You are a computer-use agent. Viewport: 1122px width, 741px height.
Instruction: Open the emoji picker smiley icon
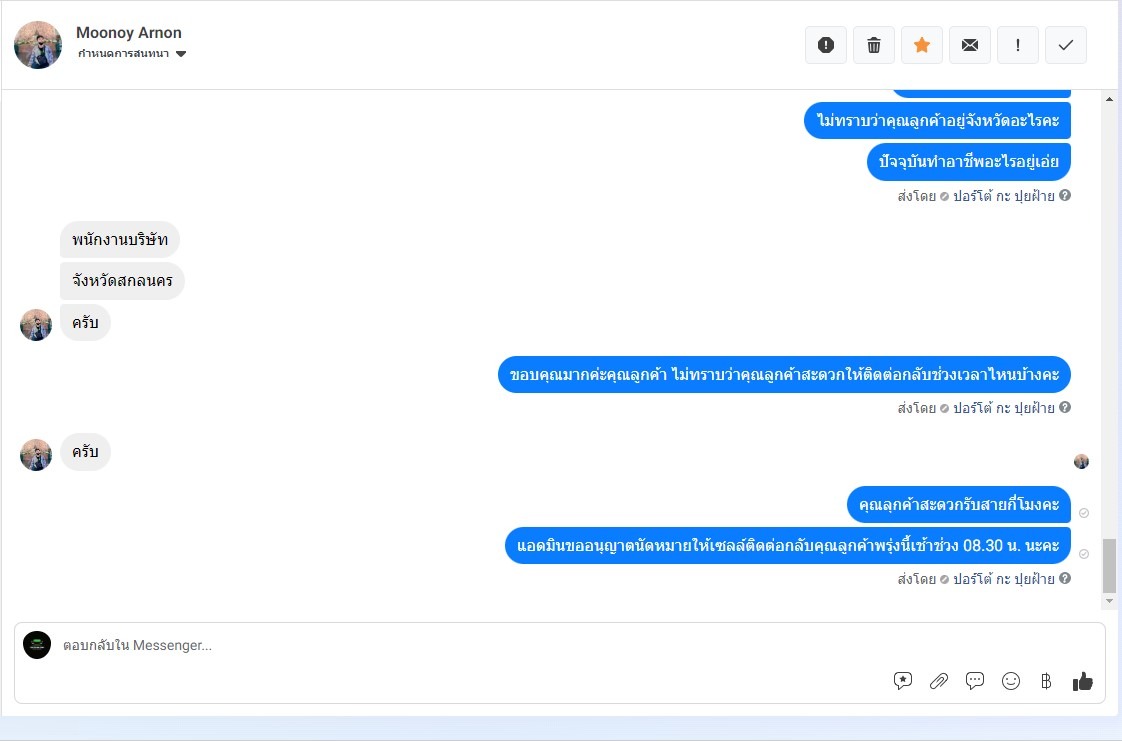pos(1010,681)
